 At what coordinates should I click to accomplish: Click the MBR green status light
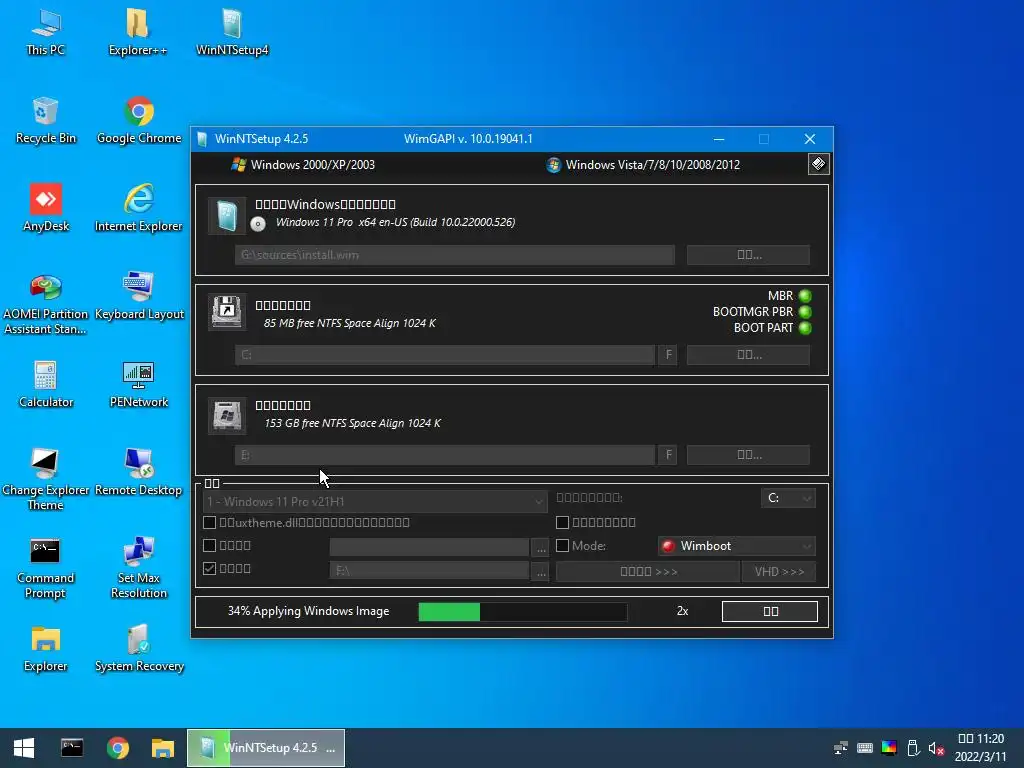click(805, 296)
